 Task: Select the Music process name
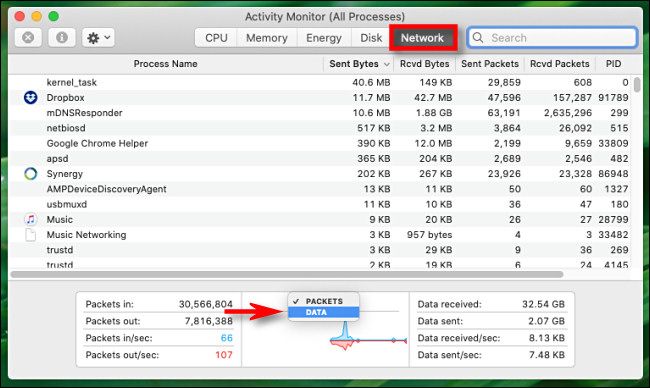(x=60, y=219)
